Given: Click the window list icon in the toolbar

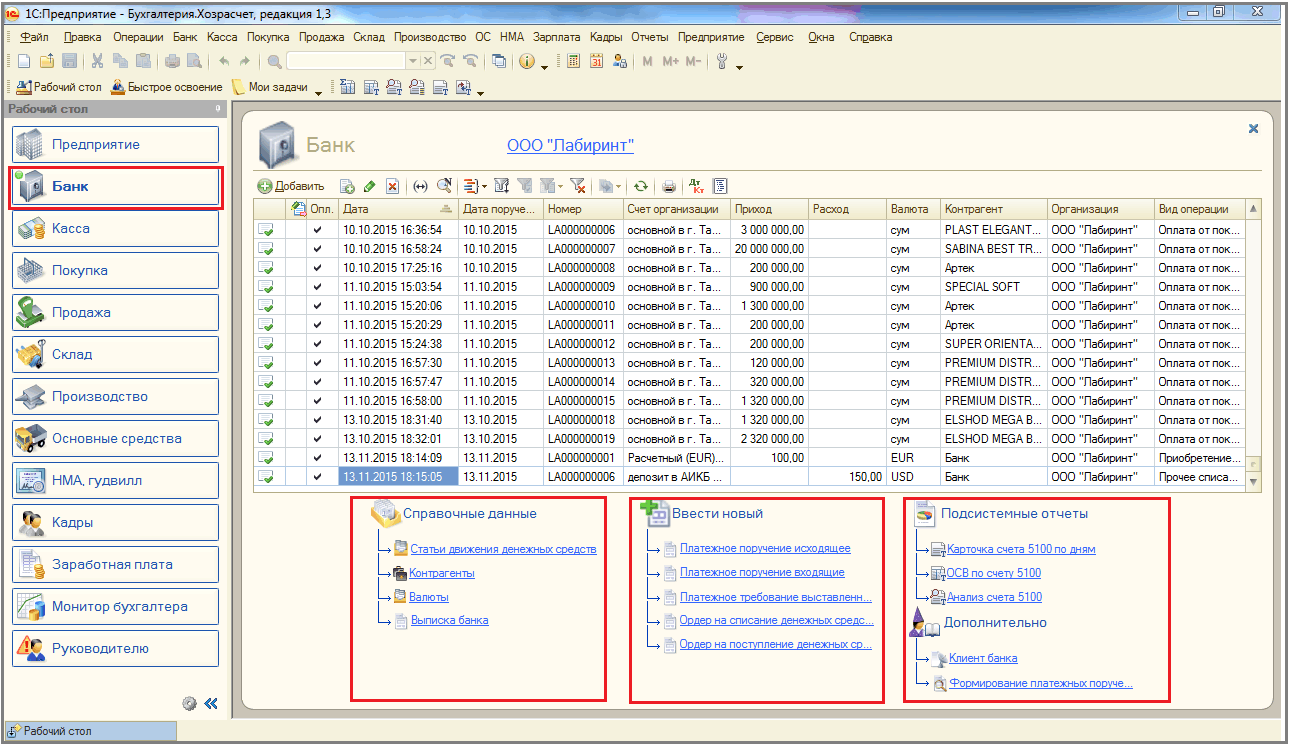Looking at the screenshot, I should tap(498, 61).
